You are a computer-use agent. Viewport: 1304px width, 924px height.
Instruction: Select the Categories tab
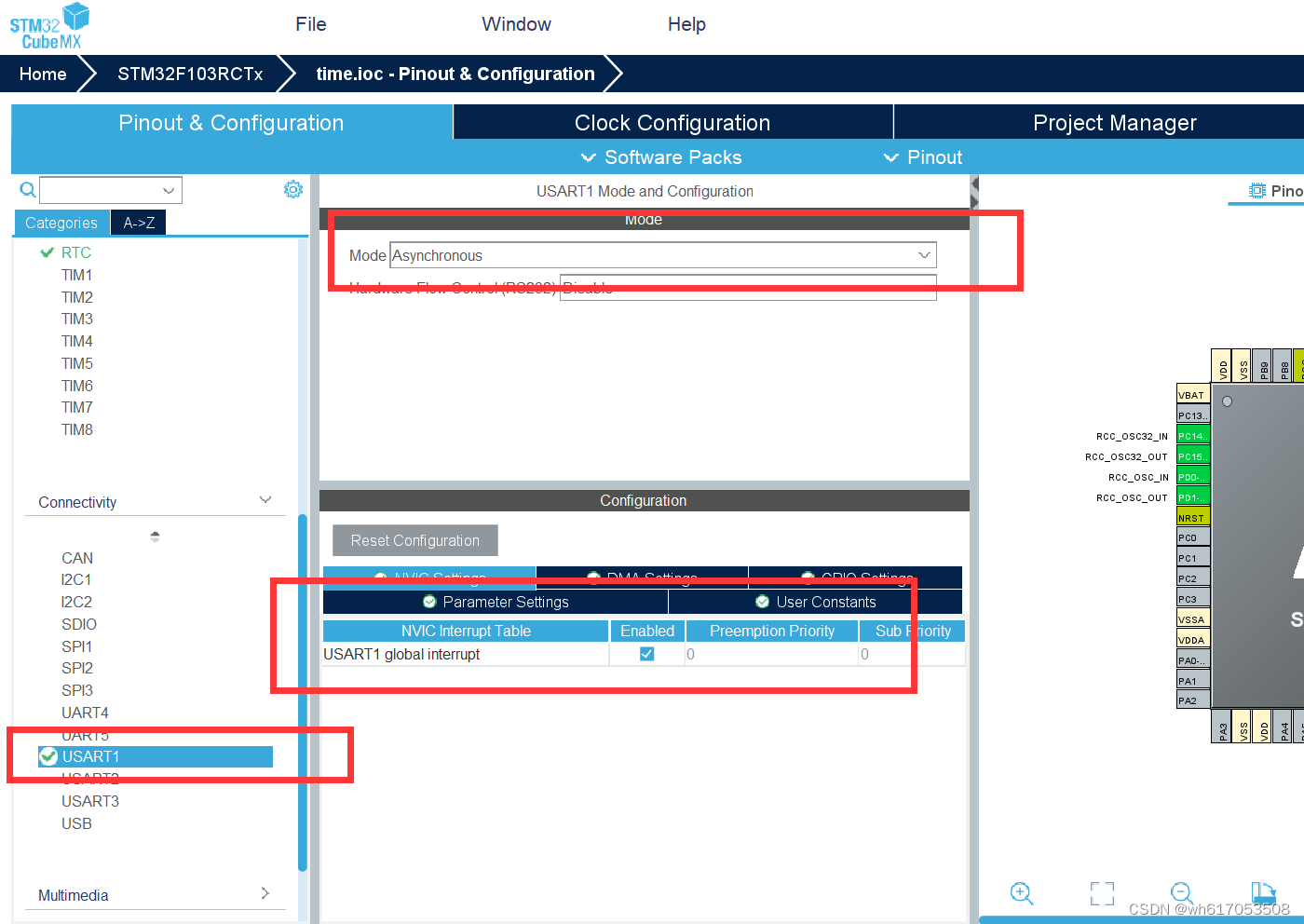[61, 223]
